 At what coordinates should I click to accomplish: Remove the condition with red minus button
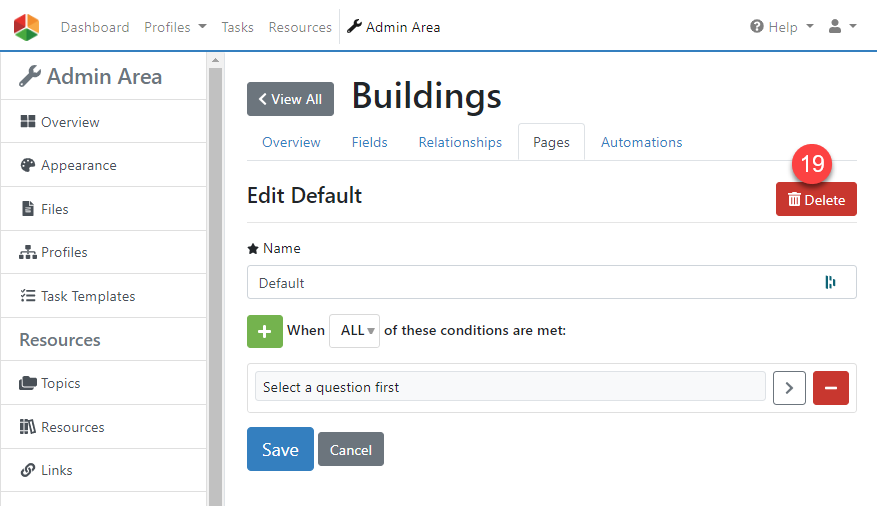click(x=830, y=387)
